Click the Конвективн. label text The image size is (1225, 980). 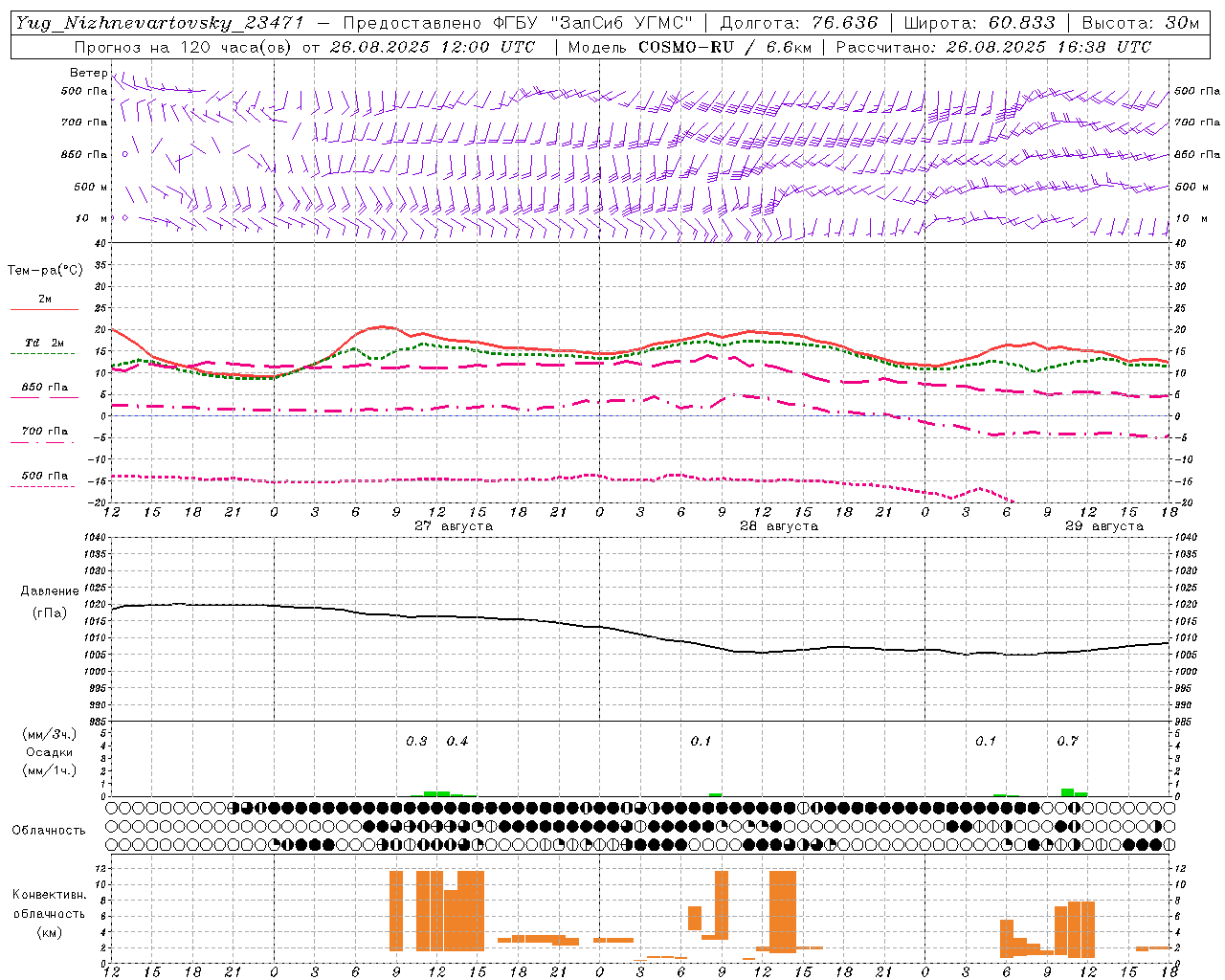(x=50, y=895)
